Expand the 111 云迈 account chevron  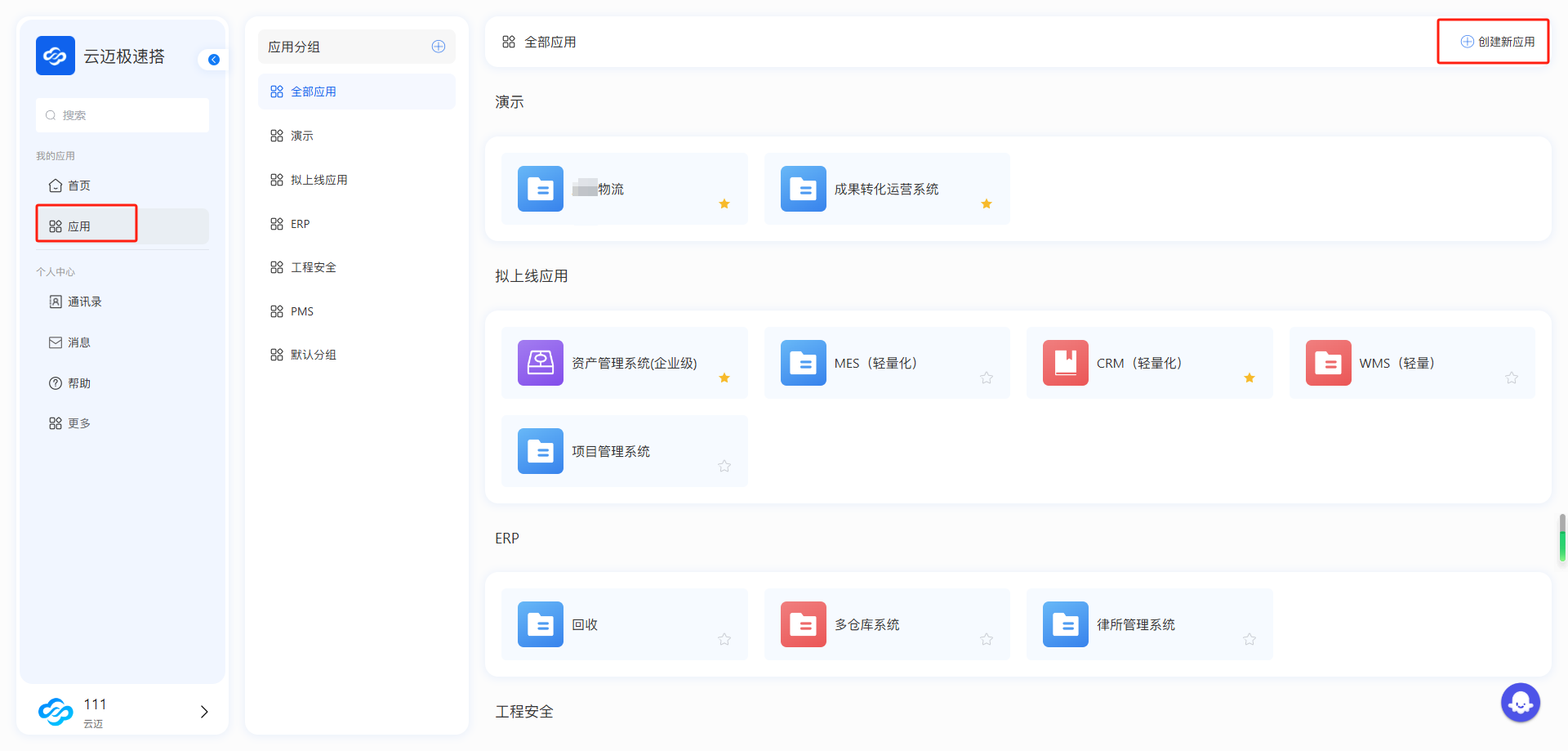(204, 712)
